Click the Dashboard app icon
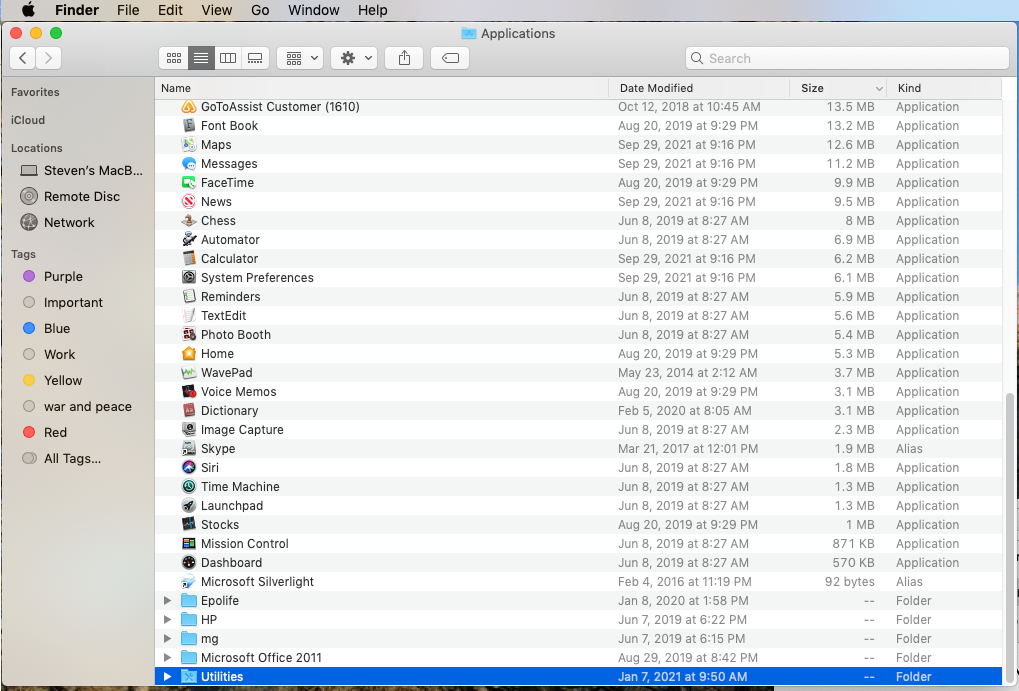The image size is (1019, 691). [x=188, y=562]
